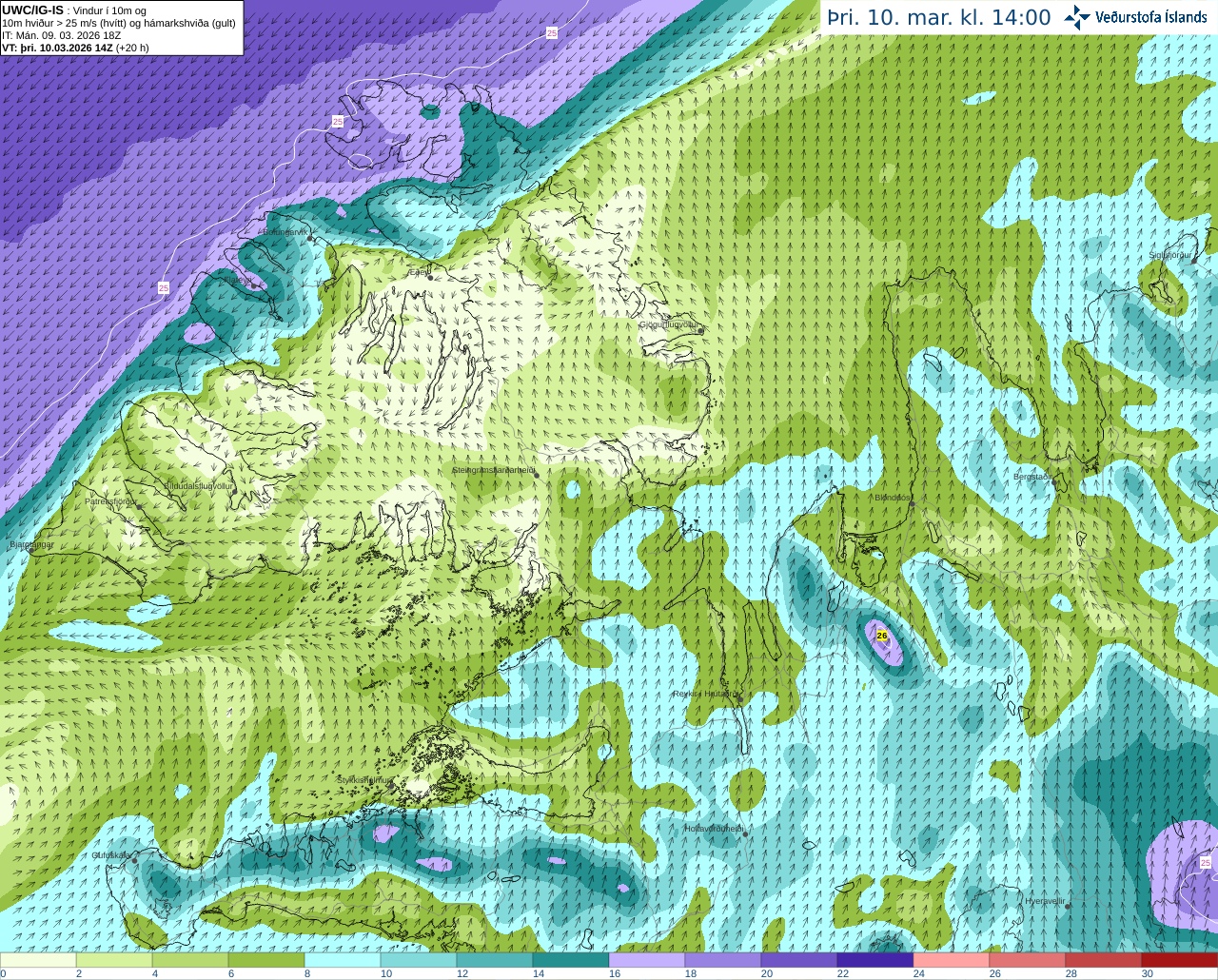1218x980 pixels.
Task: Click the '24' tick label on color scale
Action: tap(919, 973)
